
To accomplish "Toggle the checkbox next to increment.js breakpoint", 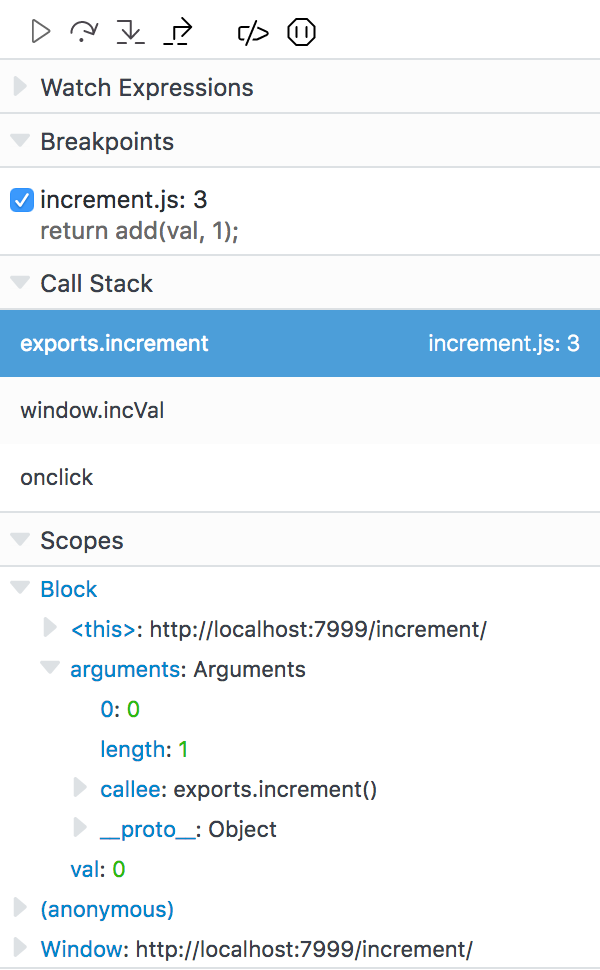I will point(21,200).
